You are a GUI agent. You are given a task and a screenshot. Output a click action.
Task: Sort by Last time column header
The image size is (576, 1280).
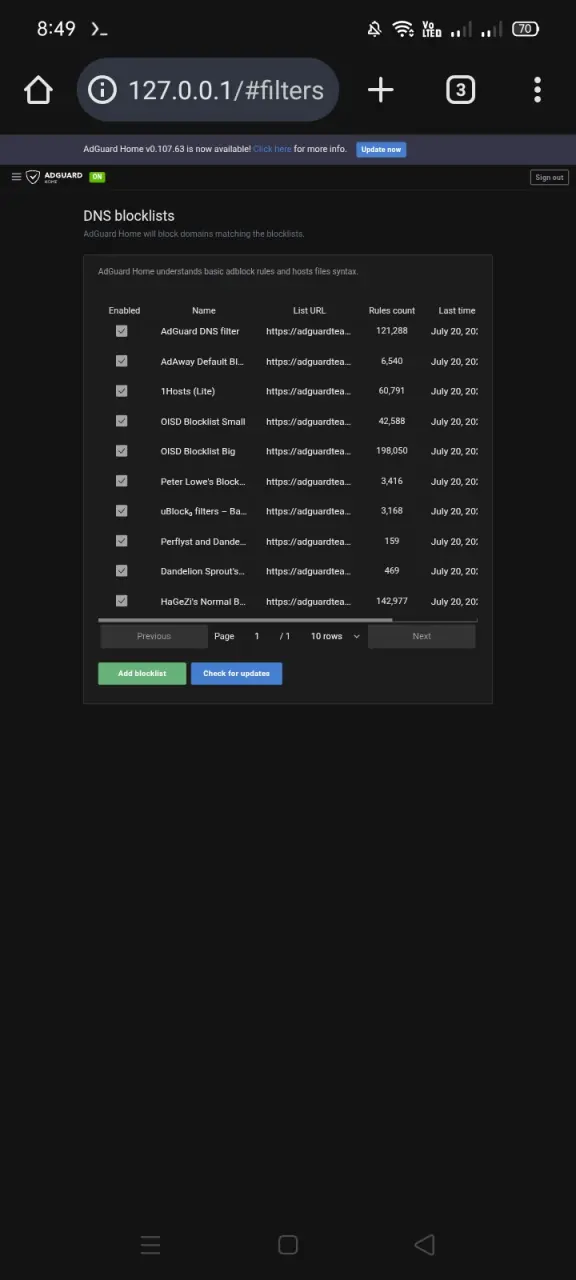click(457, 311)
